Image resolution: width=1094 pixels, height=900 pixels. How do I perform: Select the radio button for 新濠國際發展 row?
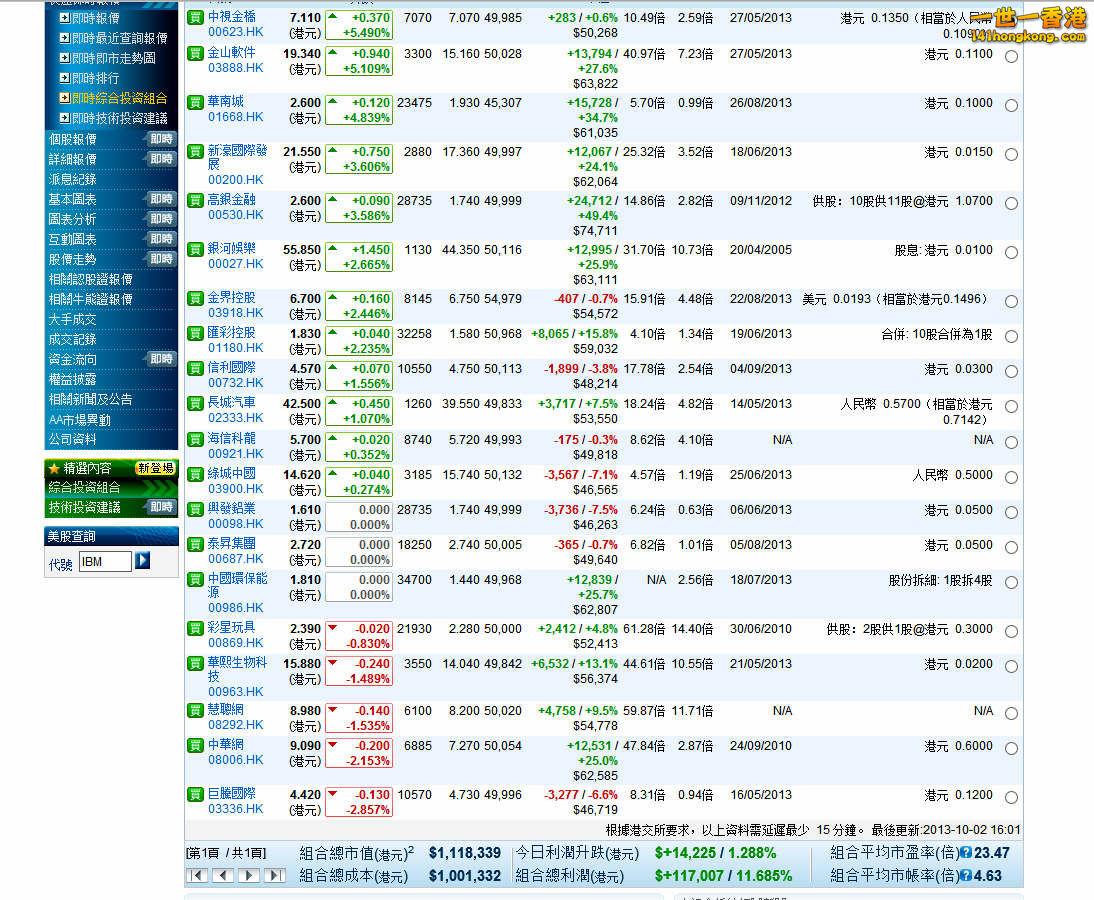1011,155
